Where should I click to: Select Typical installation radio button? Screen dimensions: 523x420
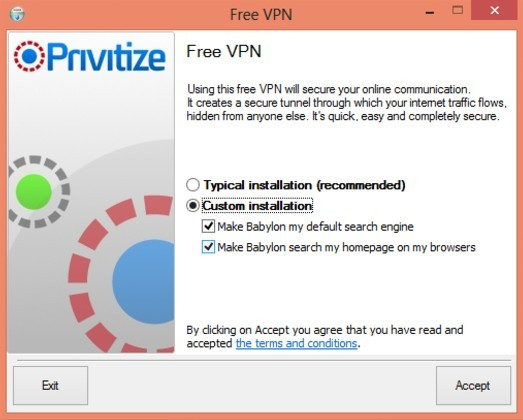193,185
